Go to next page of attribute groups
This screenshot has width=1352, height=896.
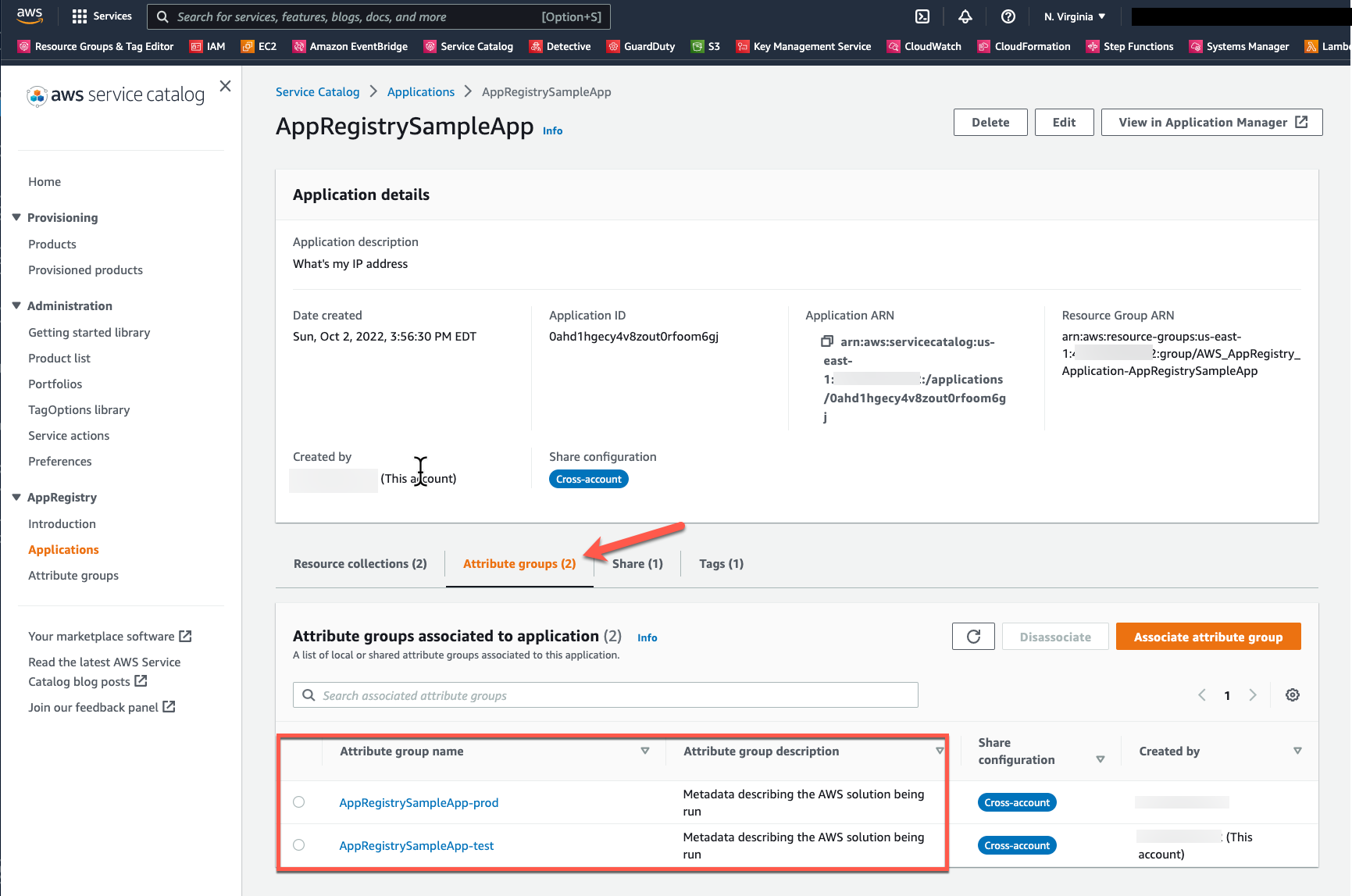(1253, 695)
